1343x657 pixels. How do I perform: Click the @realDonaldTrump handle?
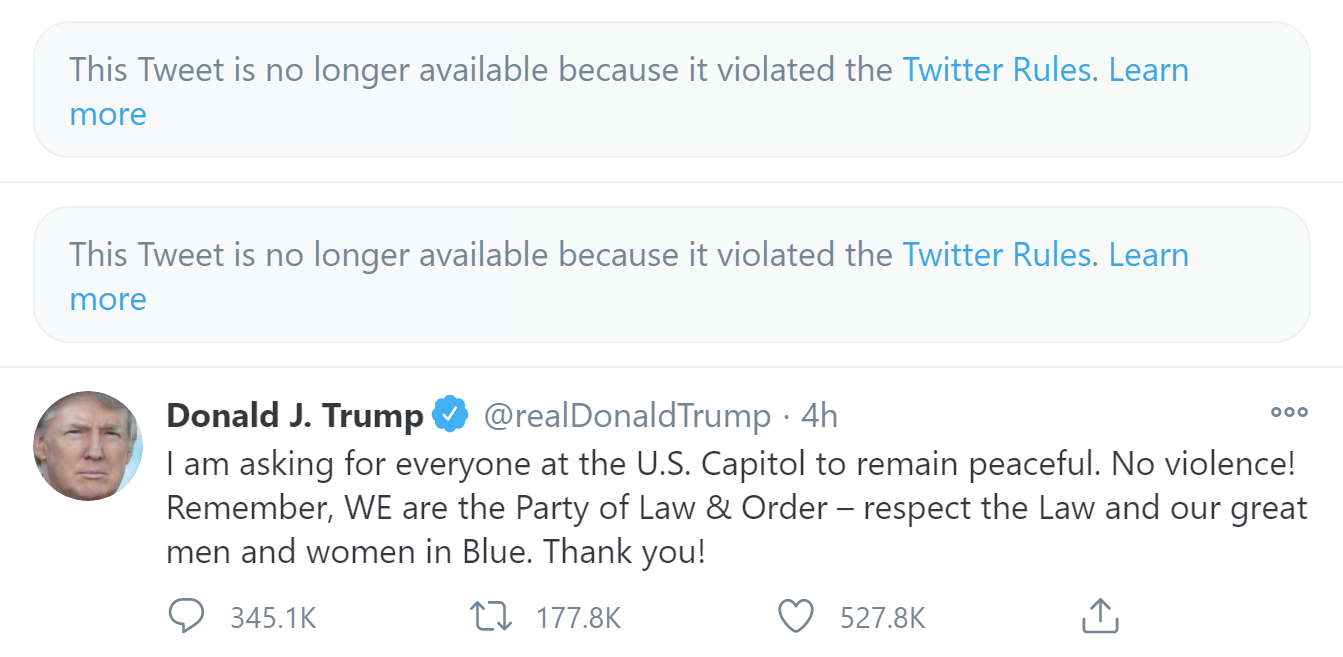627,415
